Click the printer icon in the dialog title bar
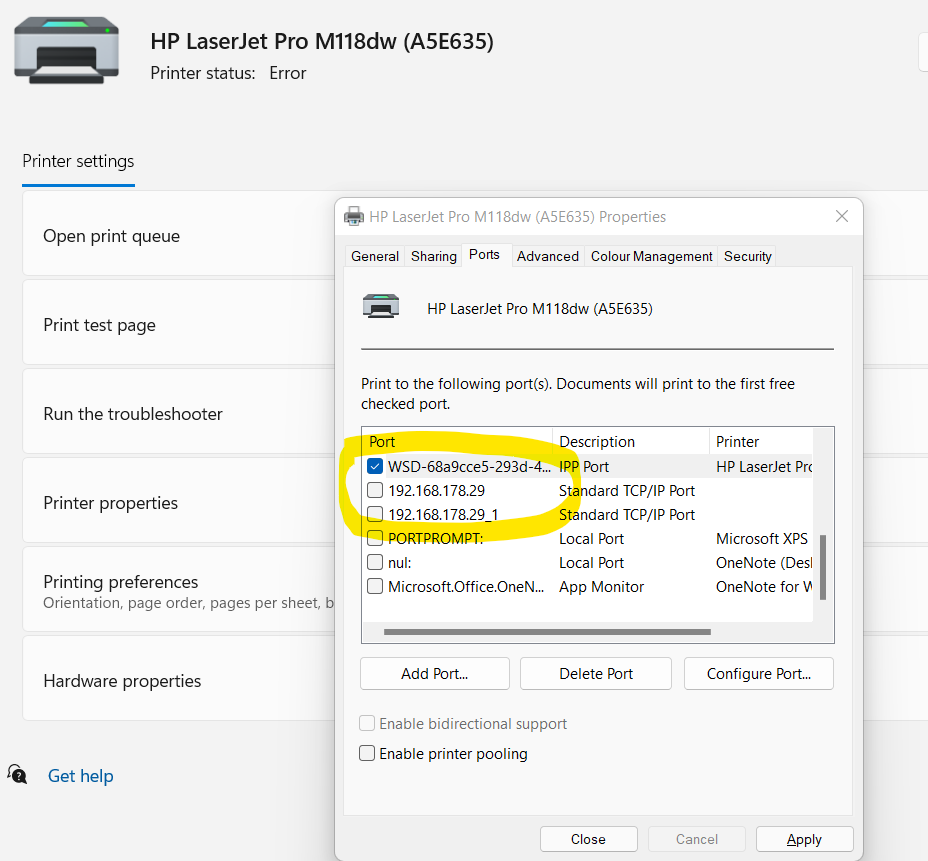The image size is (928, 861). tap(354, 216)
